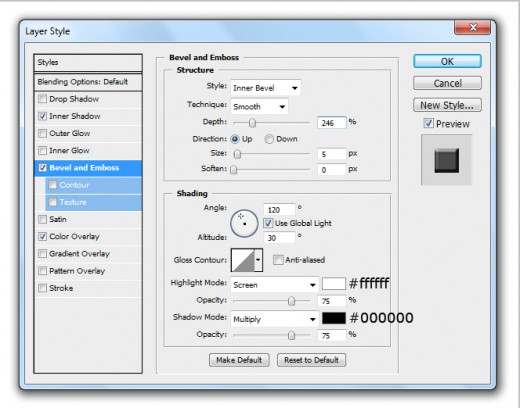This screenshot has width=520, height=408.
Task: Select the Styles entry in the list
Action: (x=88, y=62)
